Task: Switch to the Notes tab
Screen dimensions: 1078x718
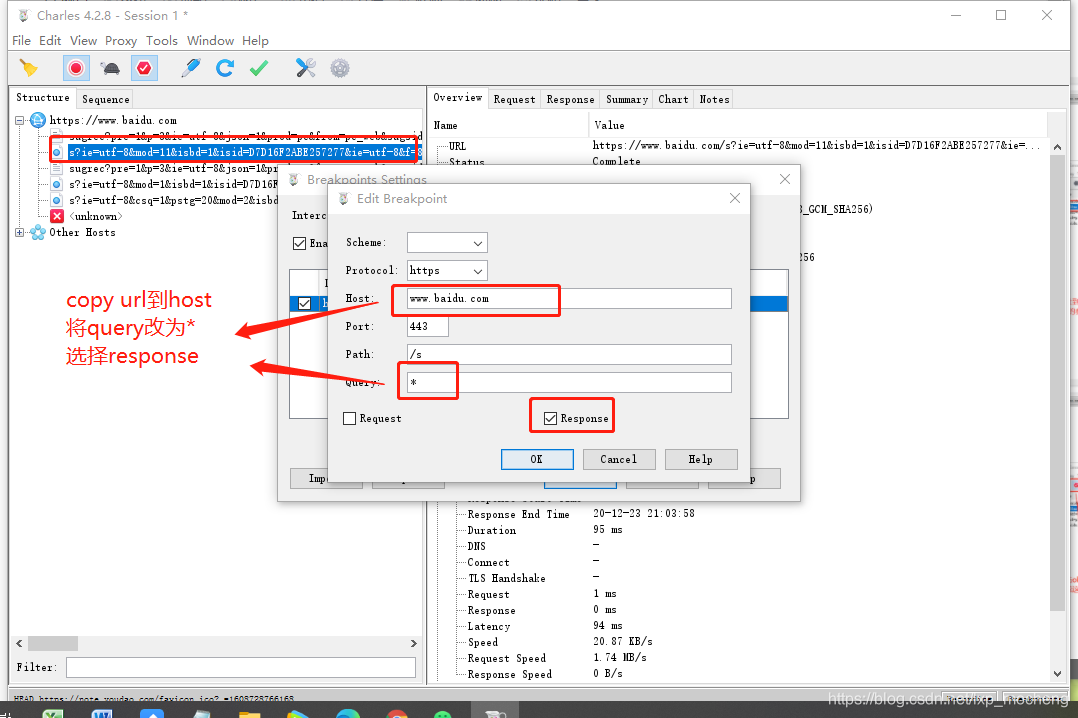Action: coord(714,99)
